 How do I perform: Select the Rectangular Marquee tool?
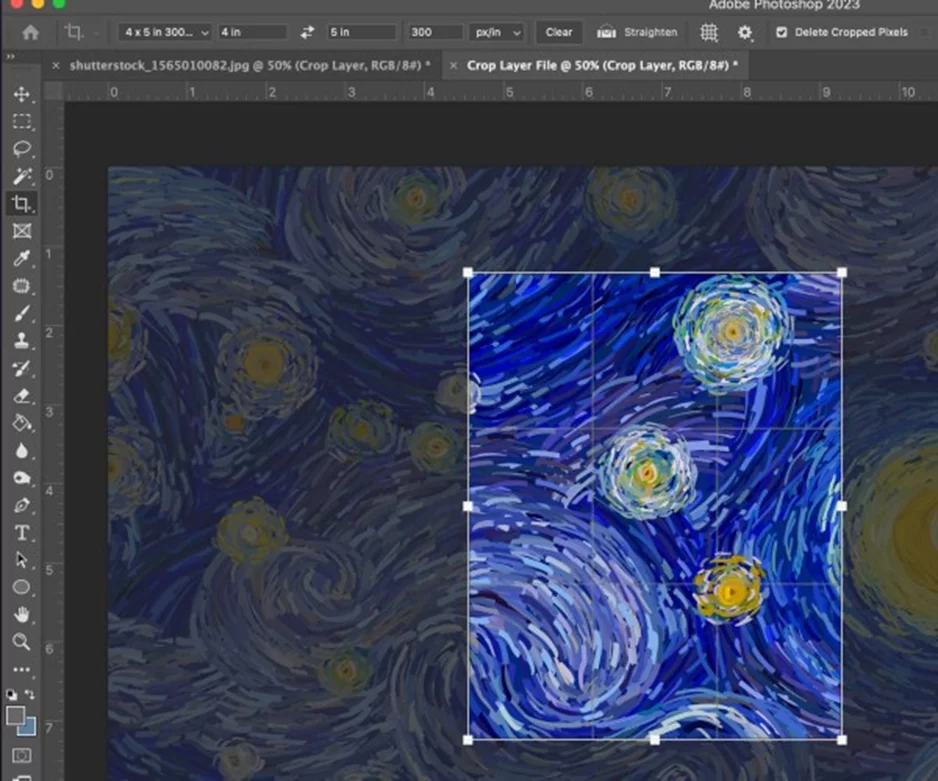click(22, 121)
